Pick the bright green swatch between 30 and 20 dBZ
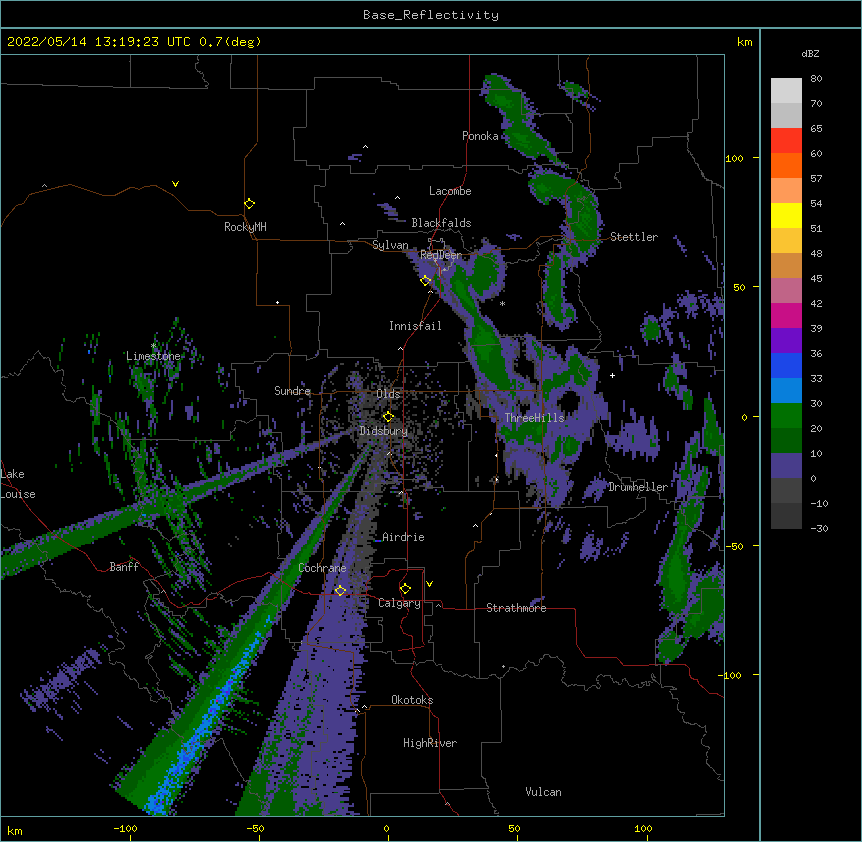Image resolution: width=862 pixels, height=842 pixels. click(786, 416)
